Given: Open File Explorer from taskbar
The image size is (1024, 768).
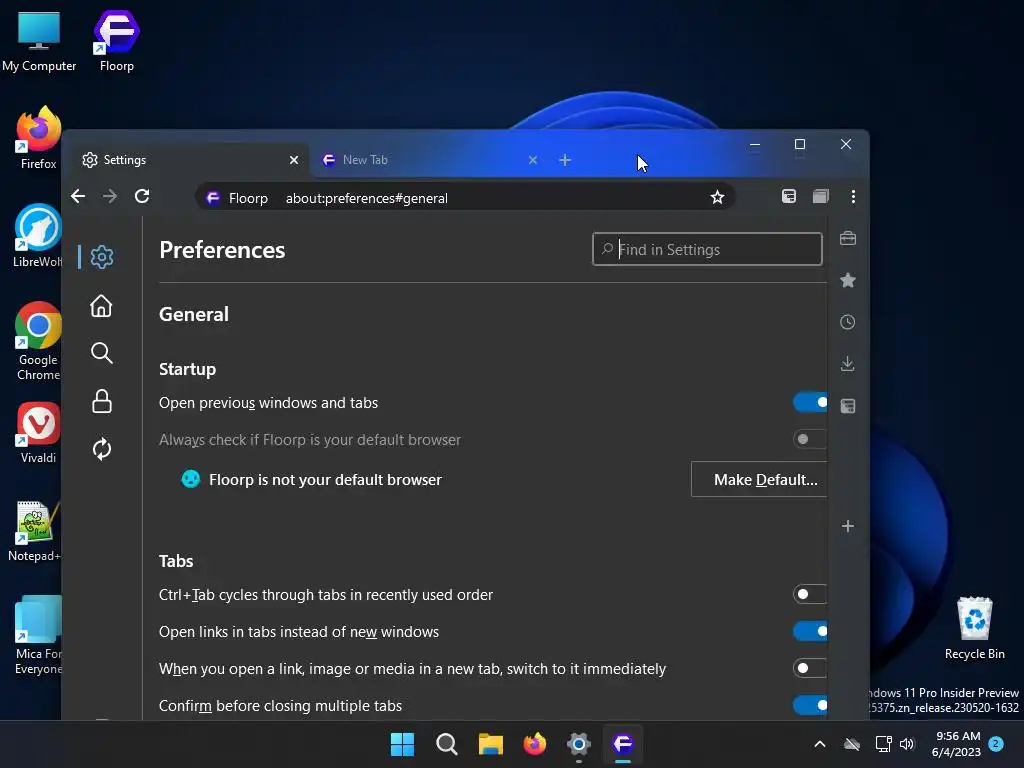Looking at the screenshot, I should coord(490,744).
